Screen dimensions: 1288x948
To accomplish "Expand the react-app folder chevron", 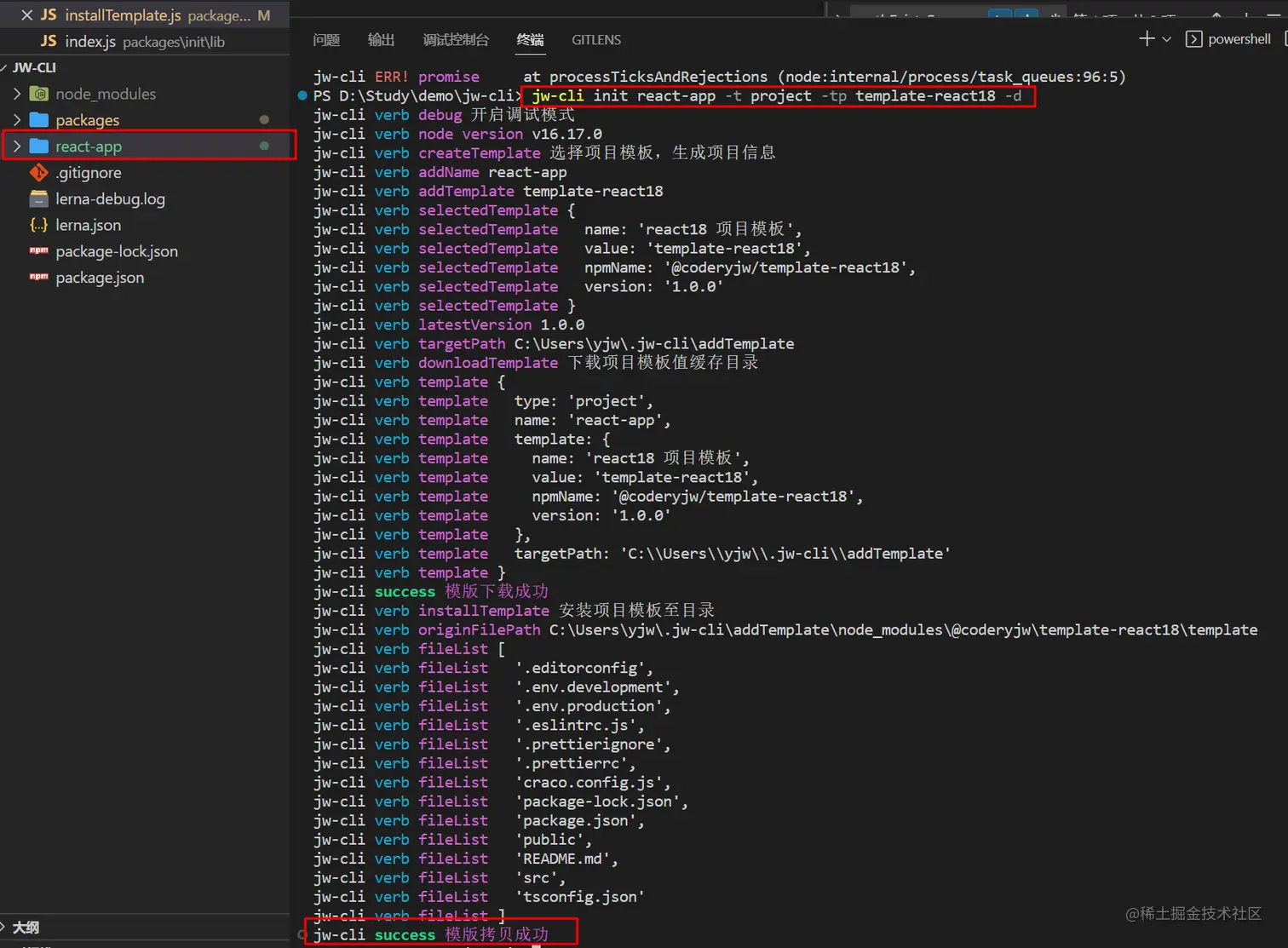I will pos(17,147).
